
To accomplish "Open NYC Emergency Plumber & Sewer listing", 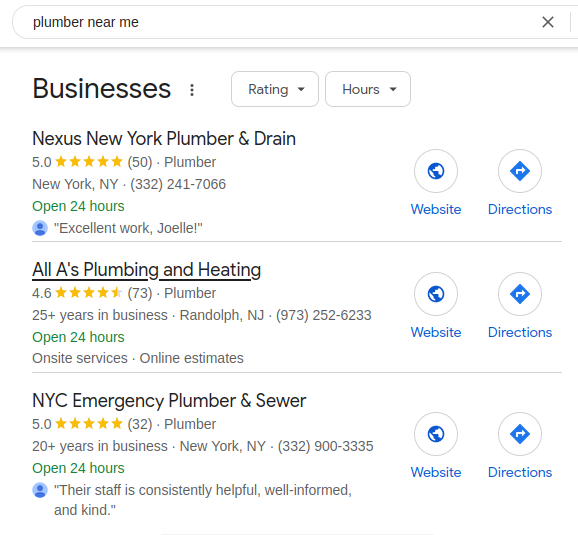I will [169, 400].
